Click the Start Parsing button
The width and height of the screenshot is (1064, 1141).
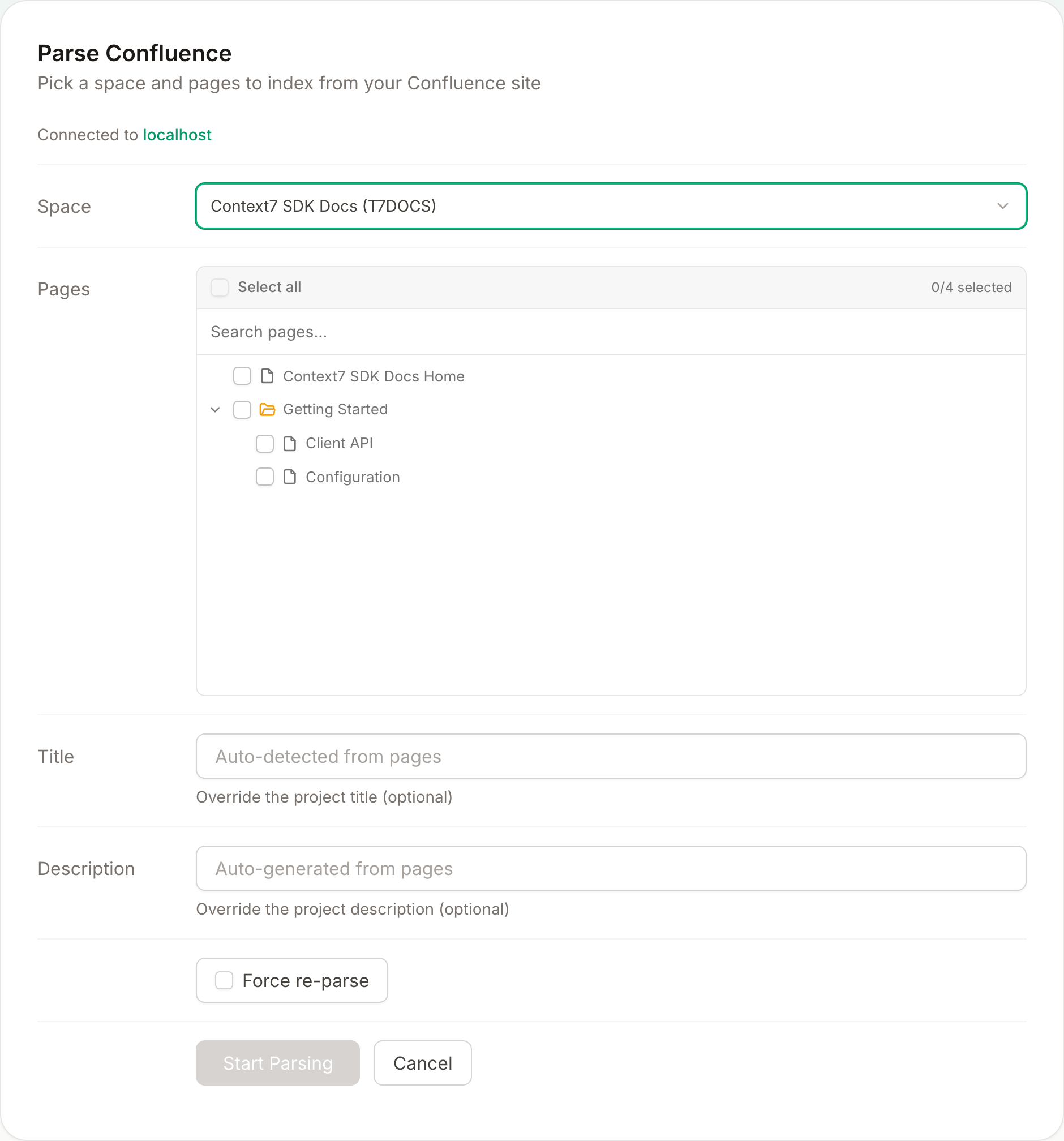(x=278, y=1063)
